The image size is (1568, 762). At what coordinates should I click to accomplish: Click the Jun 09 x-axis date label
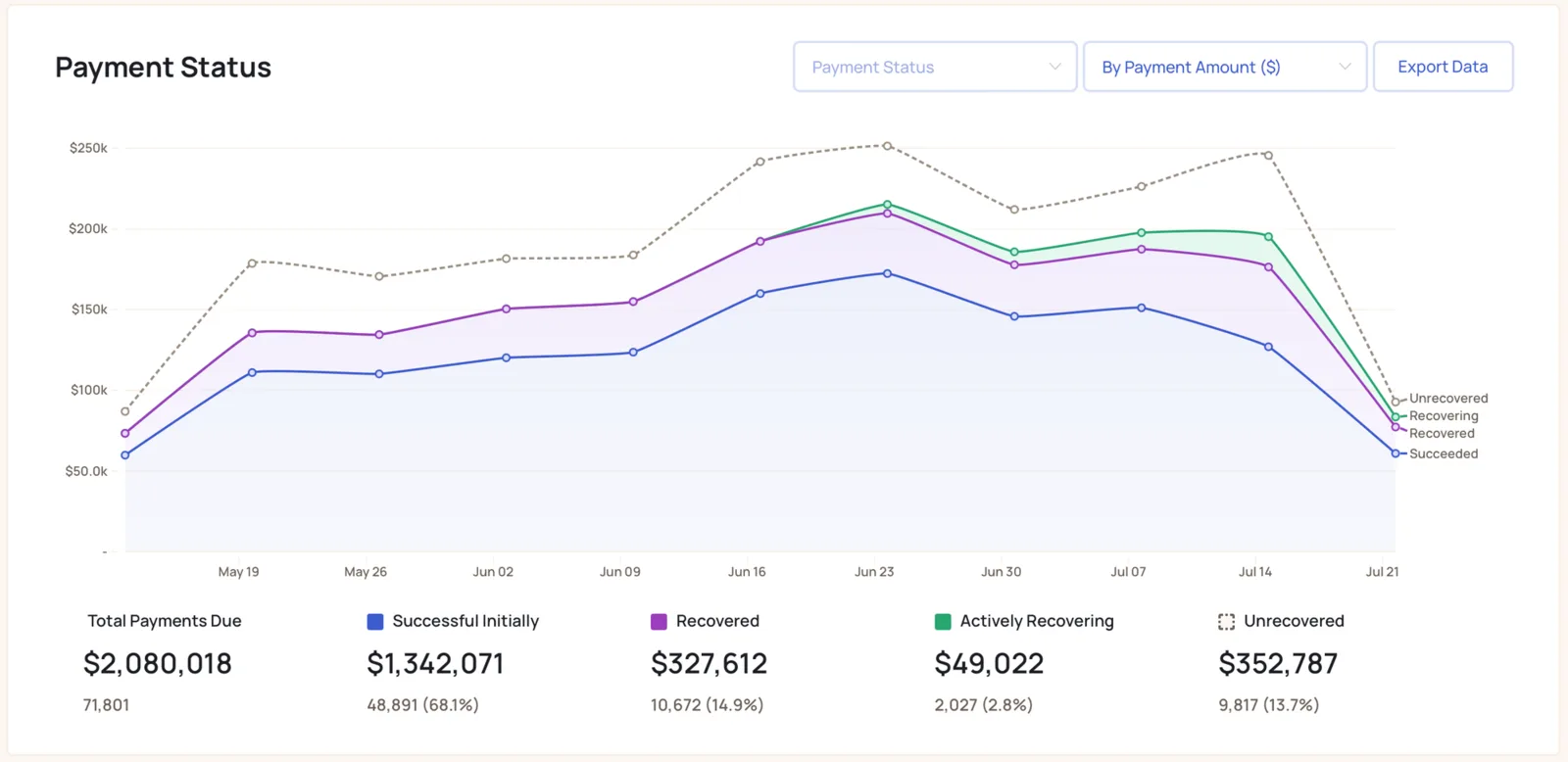click(x=620, y=572)
